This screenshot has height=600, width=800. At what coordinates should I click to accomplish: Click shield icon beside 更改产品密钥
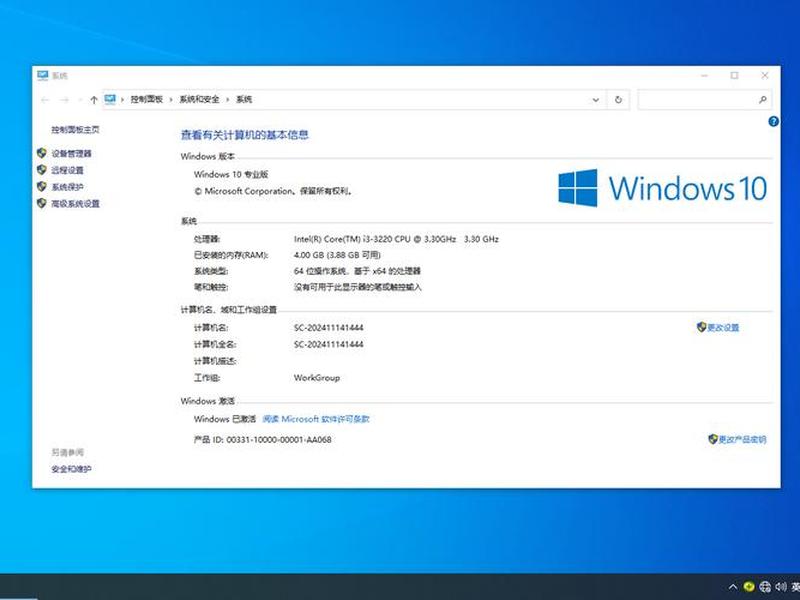(x=713, y=439)
